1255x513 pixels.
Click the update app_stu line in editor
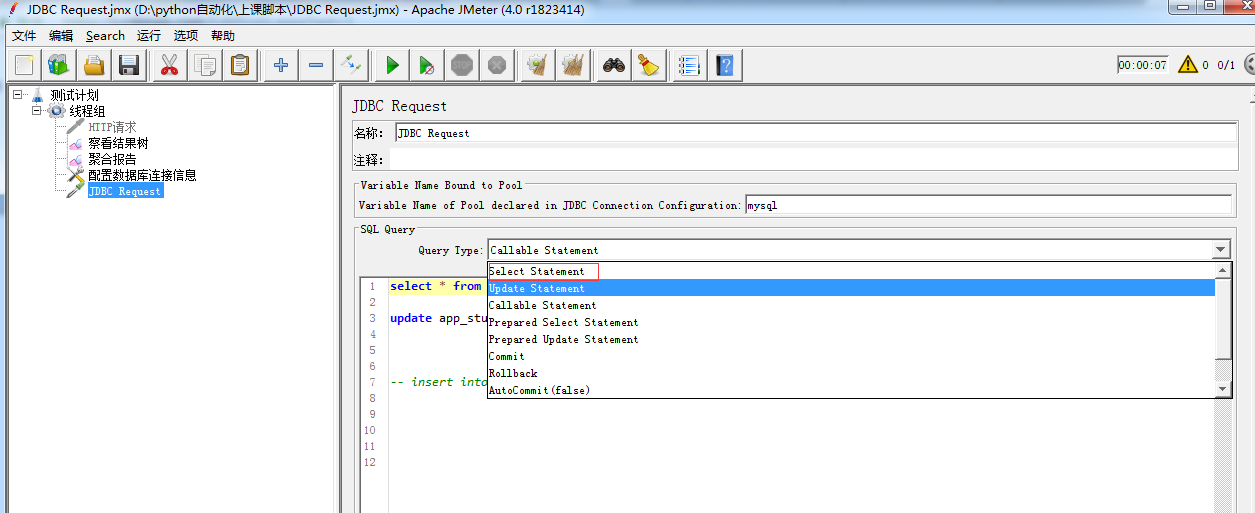[438, 318]
